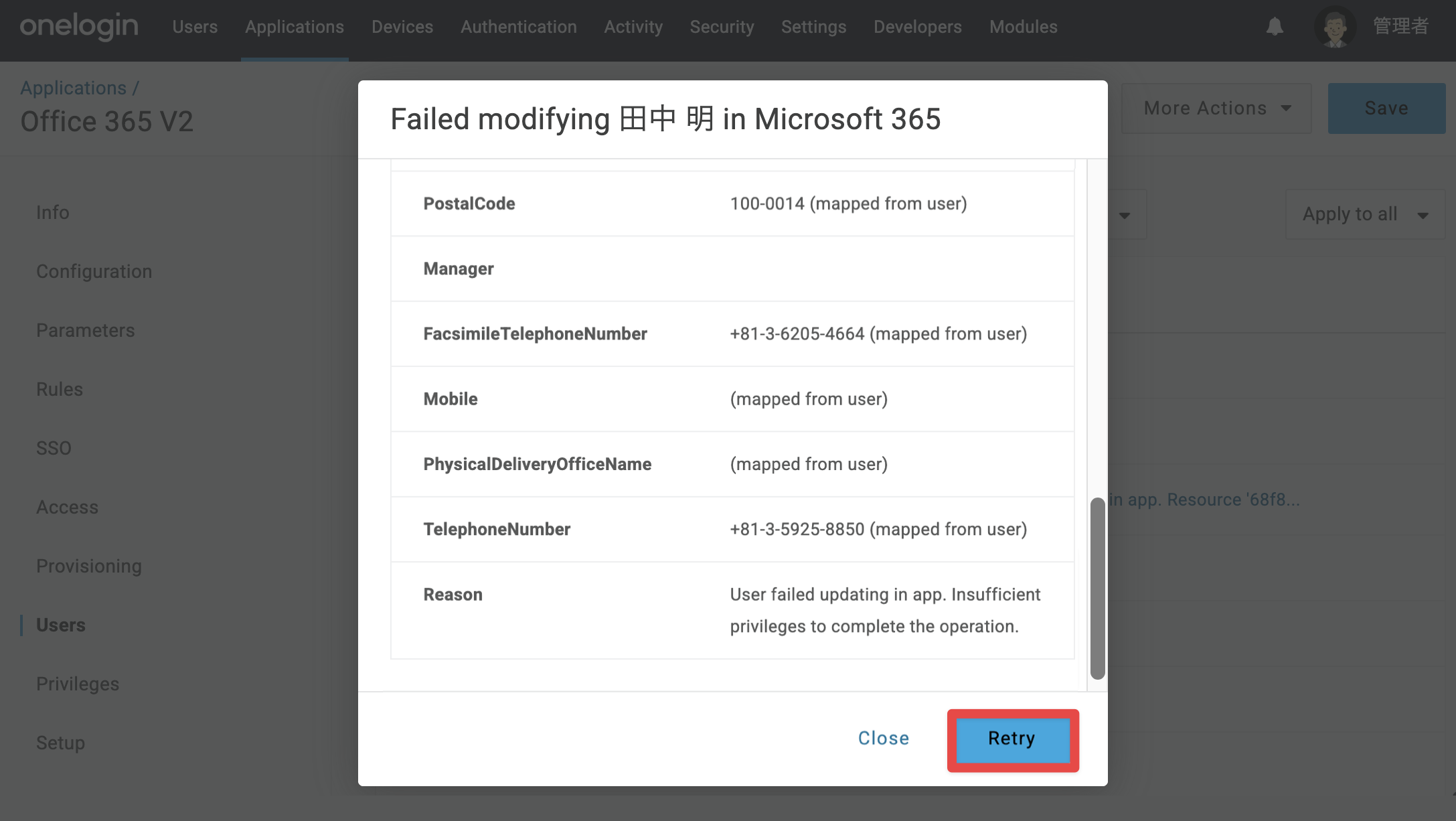Screen dimensions: 1456x821
Task: Click the Reason insufficient privileges message
Action: [885, 610]
